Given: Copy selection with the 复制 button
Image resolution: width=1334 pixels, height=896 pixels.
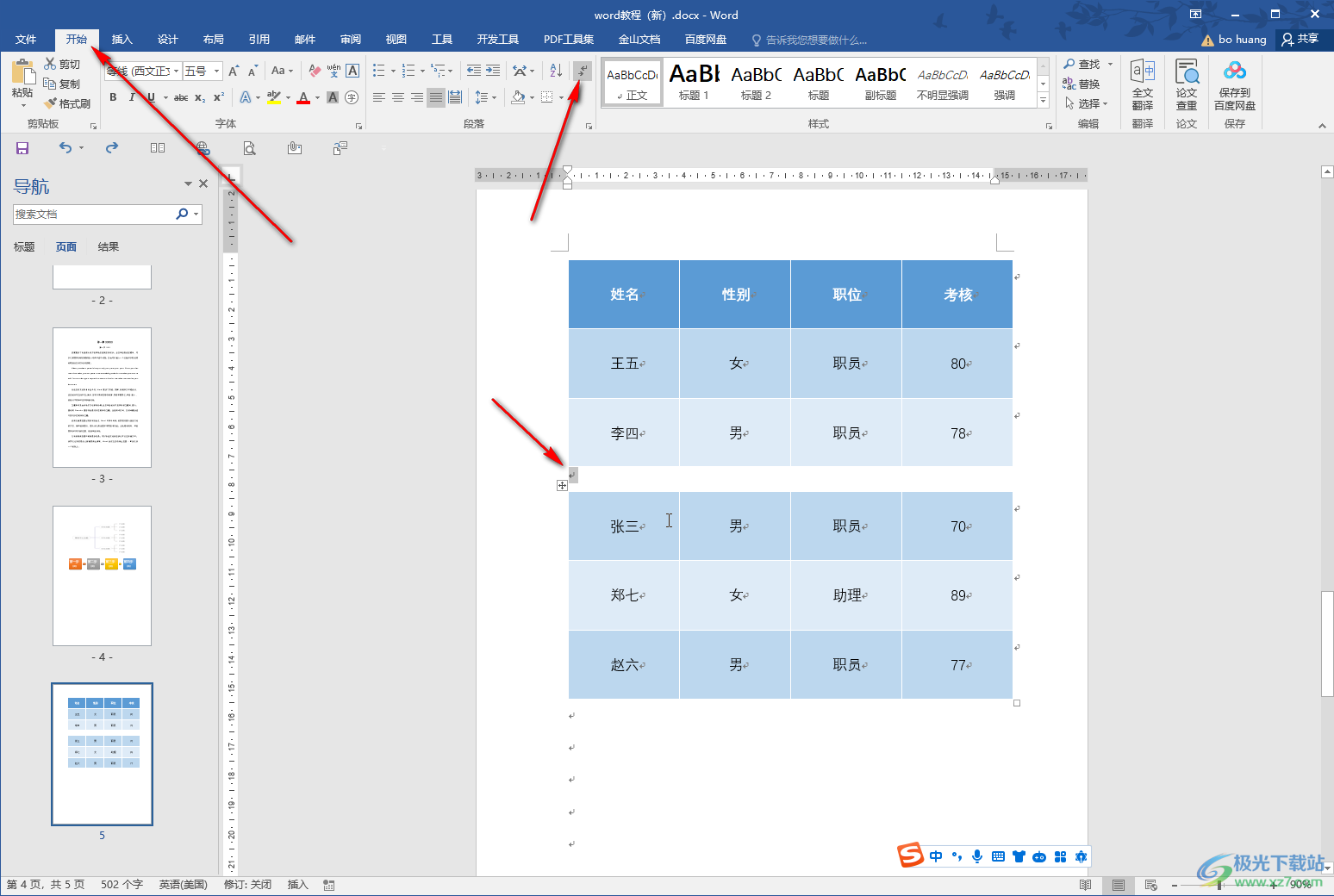Looking at the screenshot, I should pyautogui.click(x=62, y=84).
